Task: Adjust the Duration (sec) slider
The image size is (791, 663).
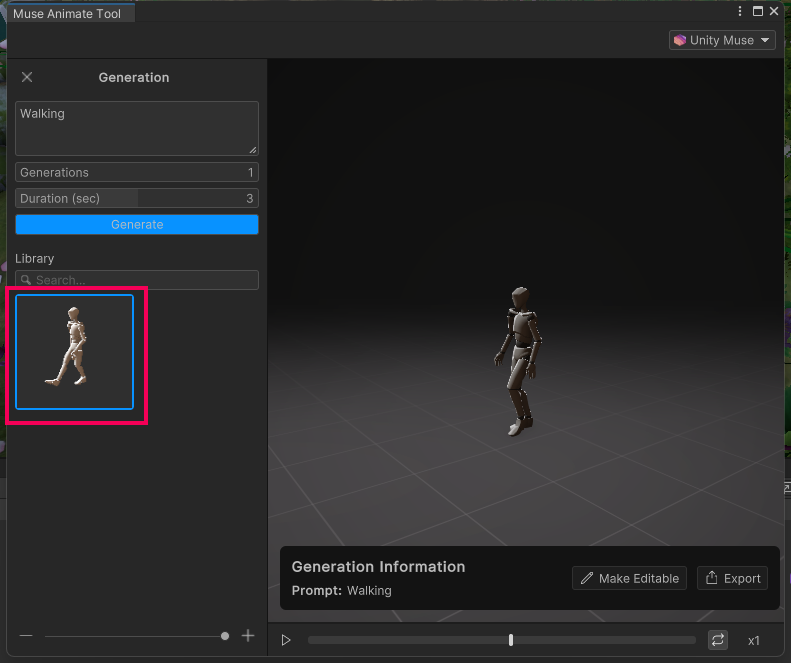Action: coord(137,198)
